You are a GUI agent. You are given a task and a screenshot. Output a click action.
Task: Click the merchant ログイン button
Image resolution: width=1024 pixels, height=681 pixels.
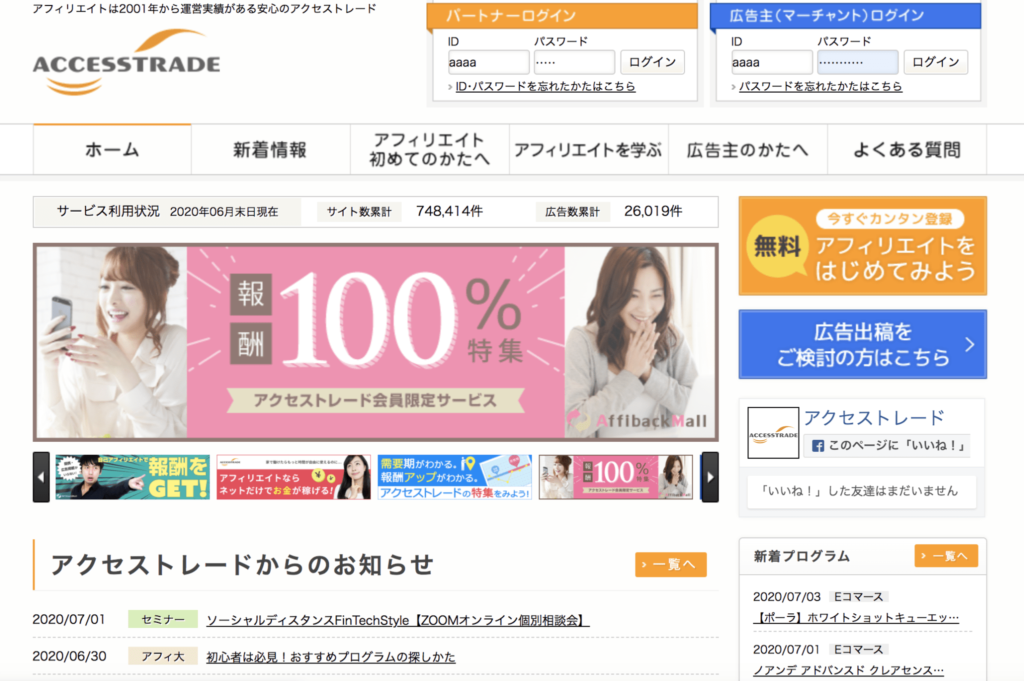(x=936, y=62)
